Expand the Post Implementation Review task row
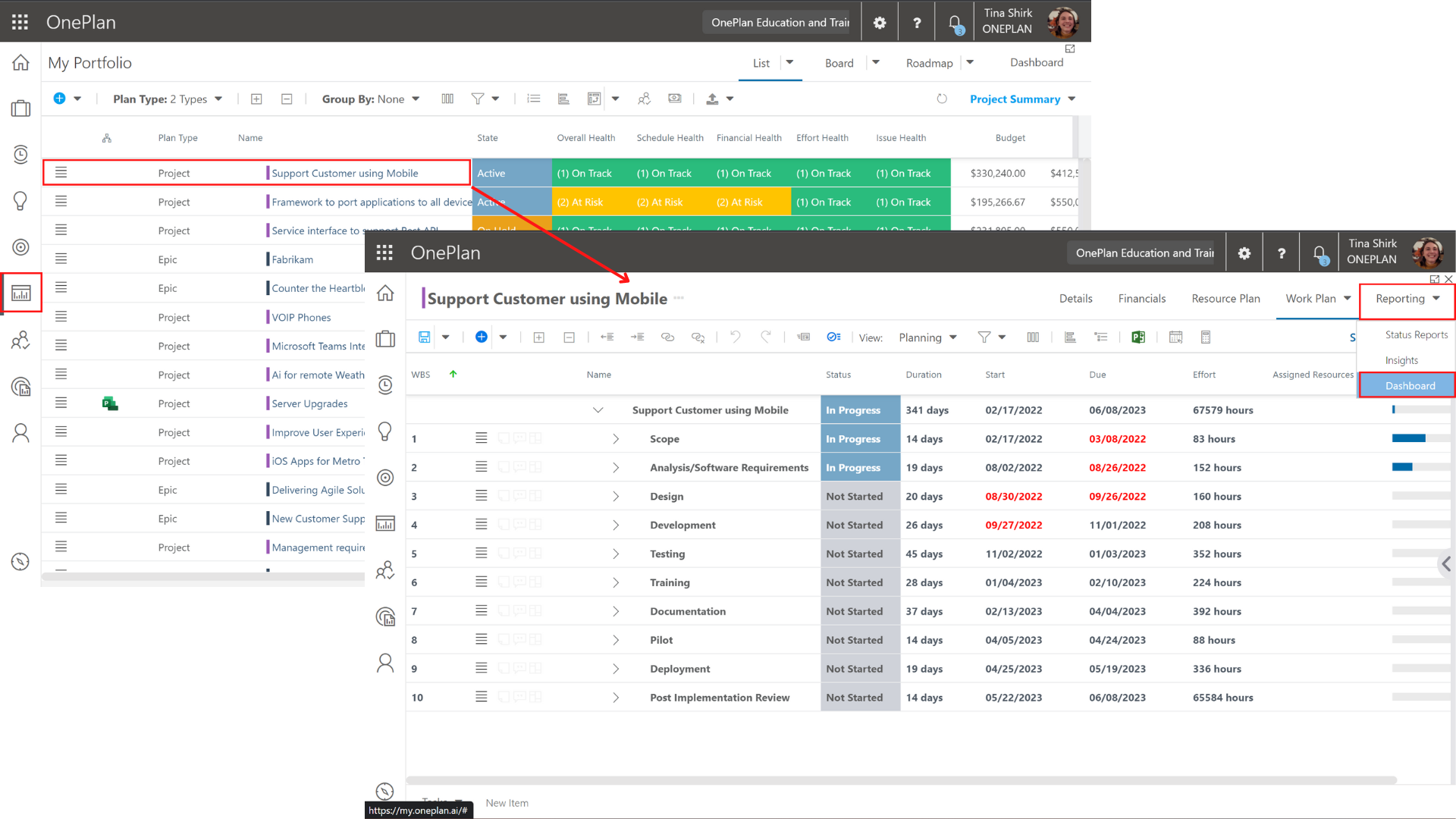The height and width of the screenshot is (819, 1456). (616, 698)
